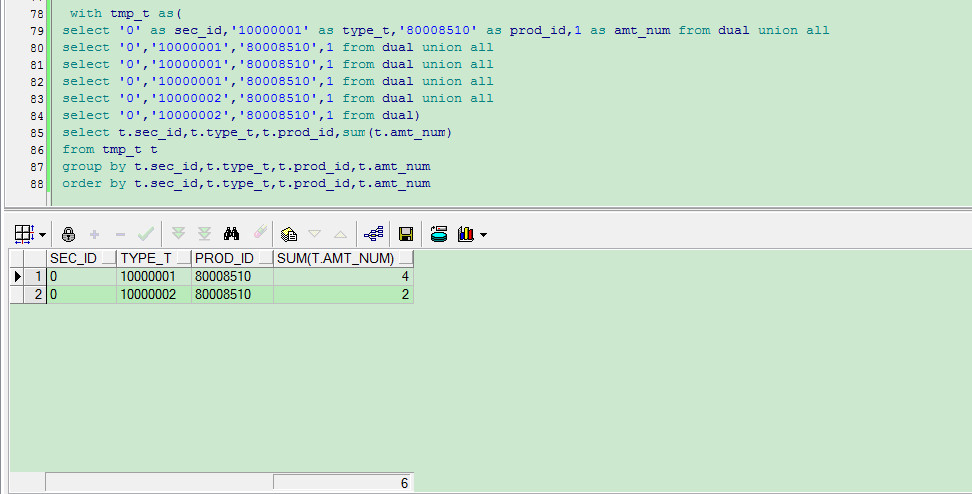This screenshot has width=972, height=494.
Task: Click line number 78 in the gutter
Action: tap(37, 14)
